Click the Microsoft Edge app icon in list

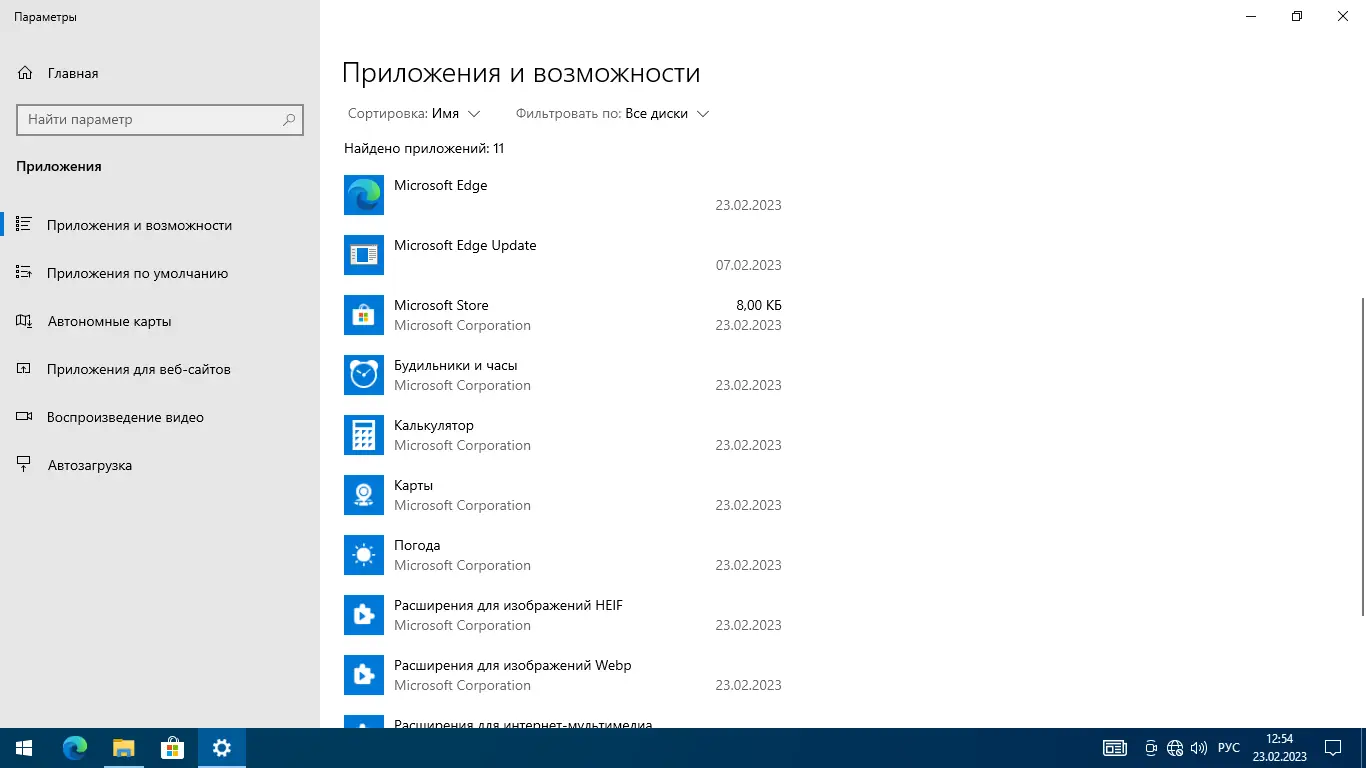pos(364,195)
